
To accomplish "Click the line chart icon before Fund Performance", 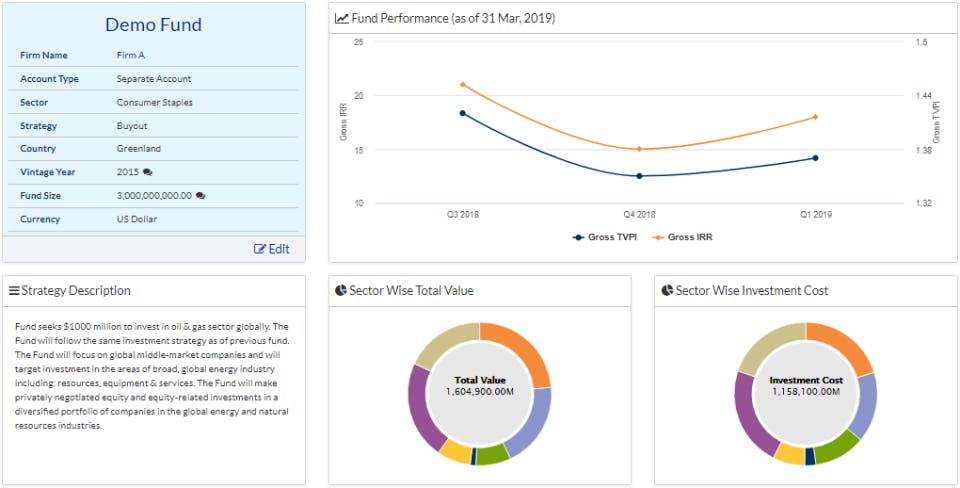I will [x=342, y=18].
